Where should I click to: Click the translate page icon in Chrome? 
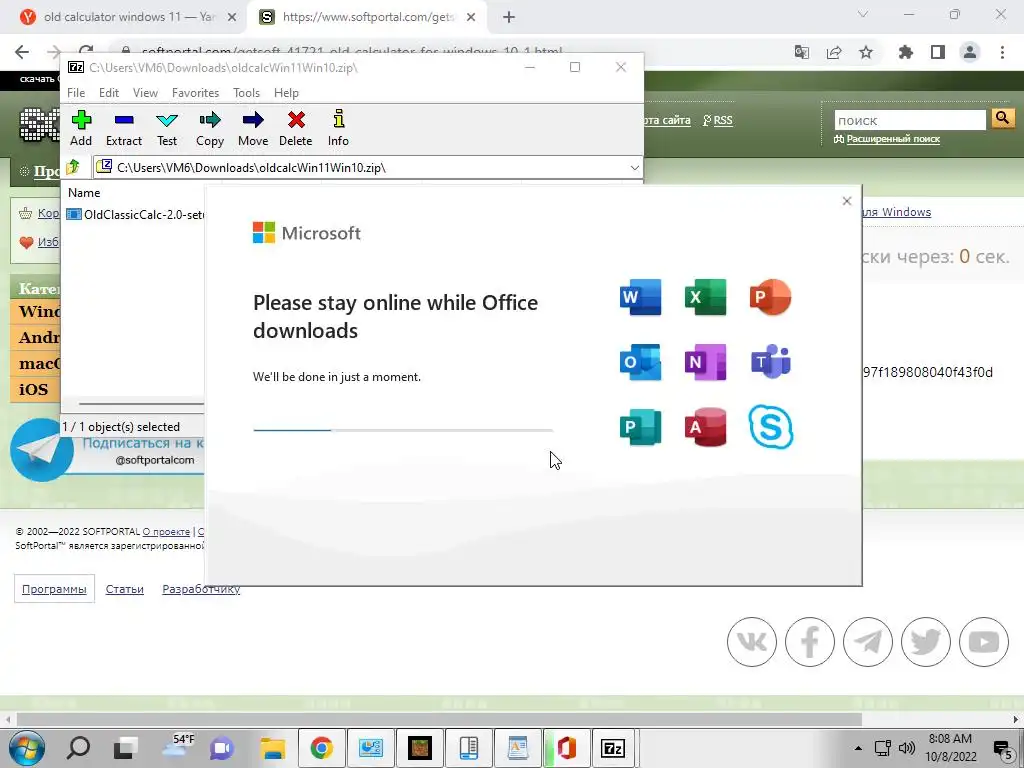point(802,52)
